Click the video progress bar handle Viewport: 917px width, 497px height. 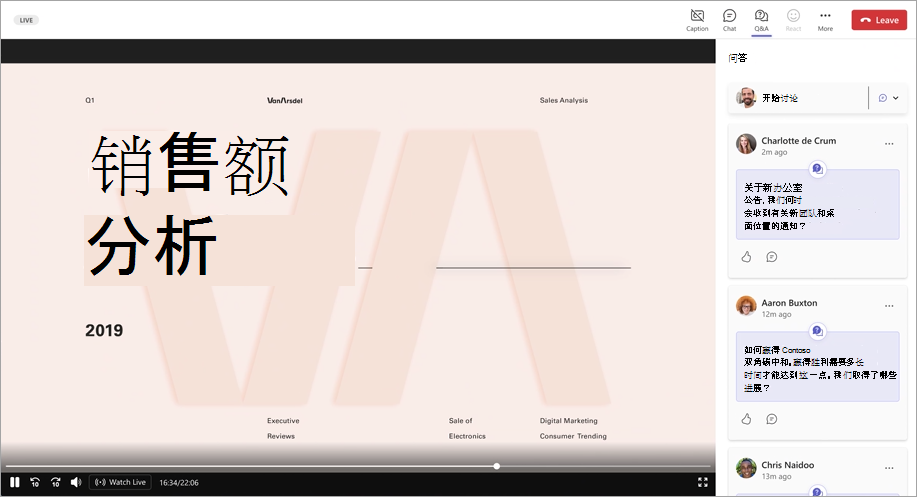click(x=497, y=466)
